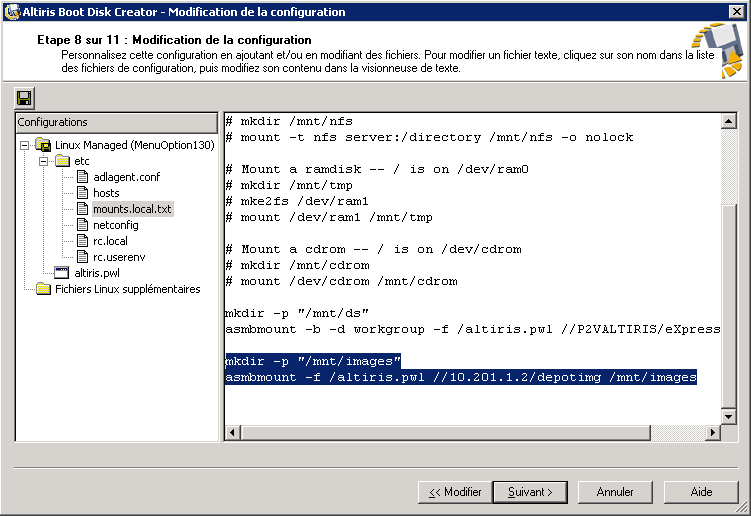Click the << Modifier button

(455, 492)
